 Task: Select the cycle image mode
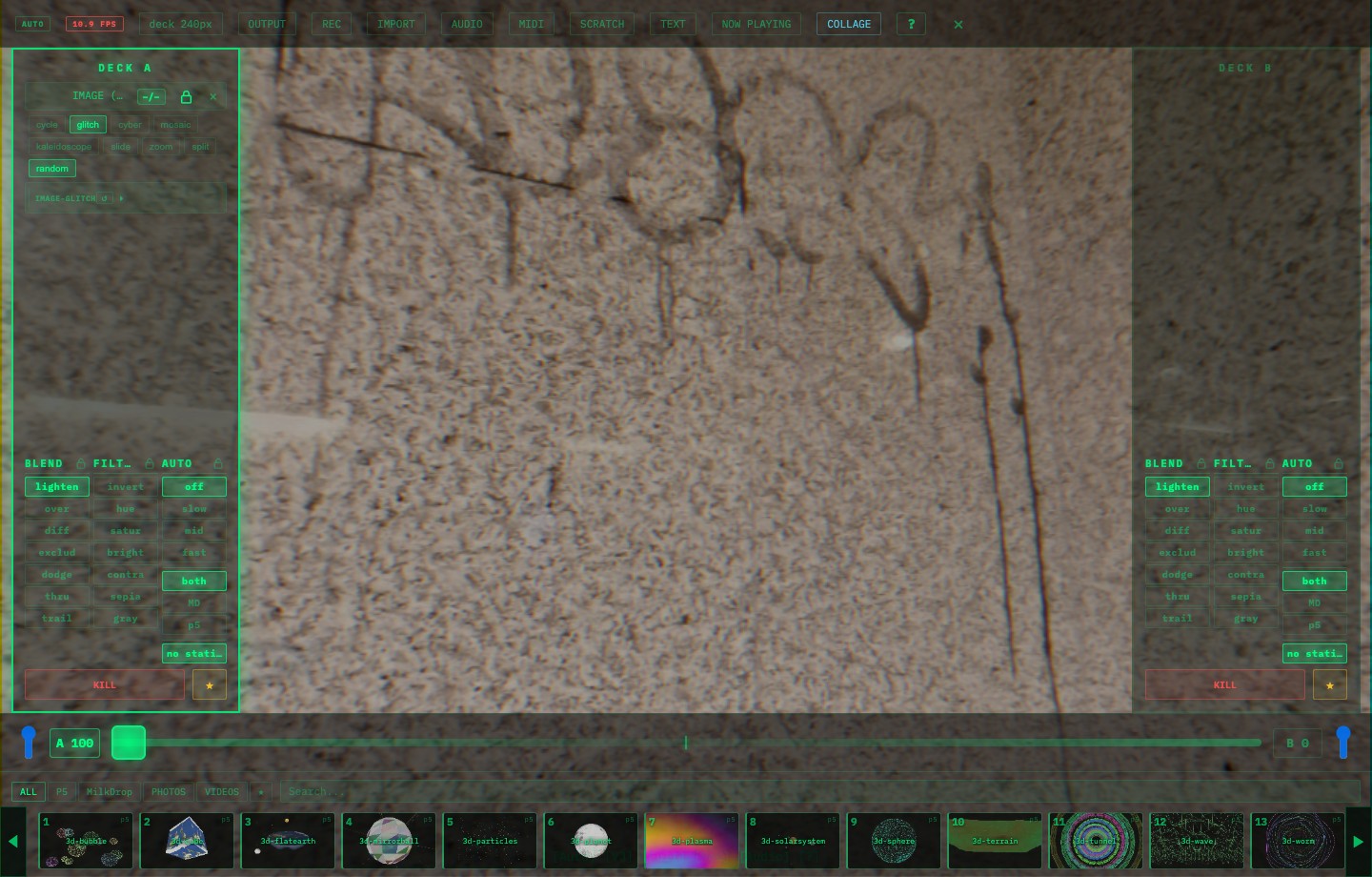pos(47,125)
